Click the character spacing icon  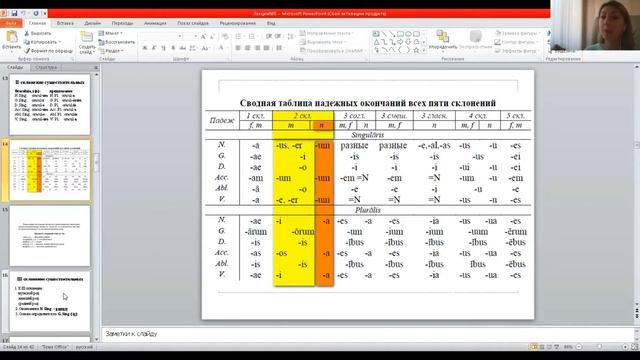pyautogui.click(x=193, y=48)
